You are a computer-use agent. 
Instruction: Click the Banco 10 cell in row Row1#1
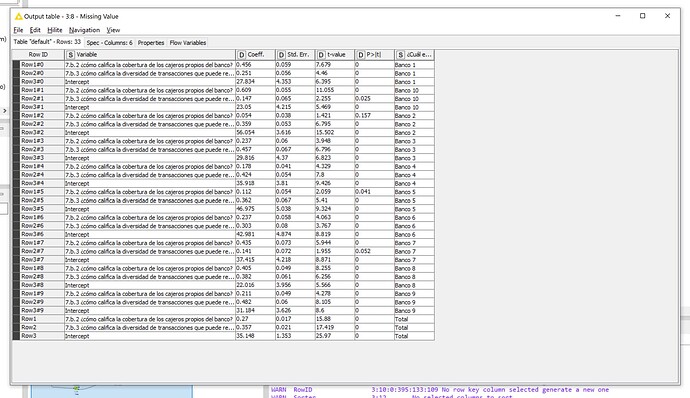coord(415,90)
